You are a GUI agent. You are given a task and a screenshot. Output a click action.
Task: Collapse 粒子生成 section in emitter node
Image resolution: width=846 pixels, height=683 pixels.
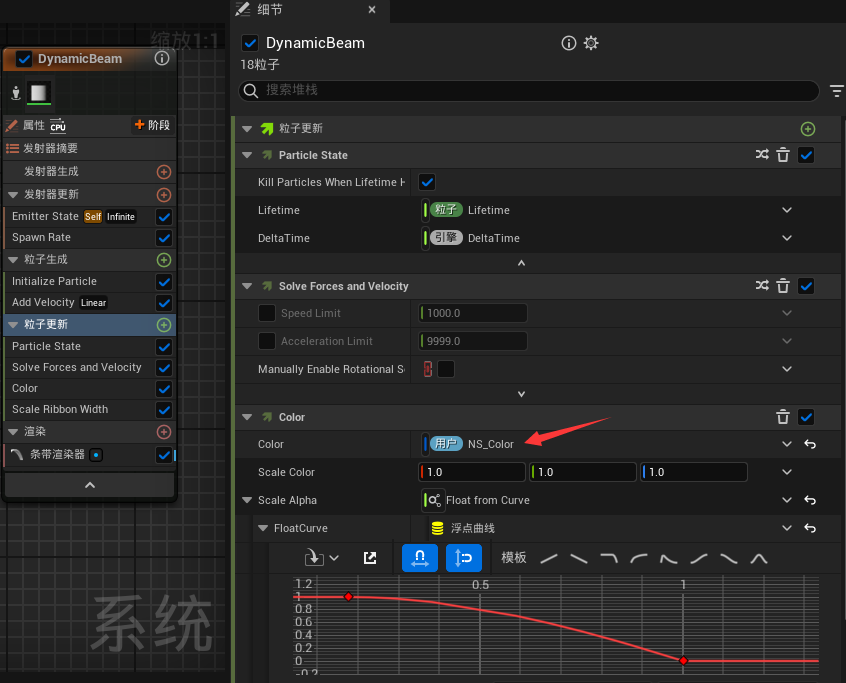pyautogui.click(x=13, y=259)
